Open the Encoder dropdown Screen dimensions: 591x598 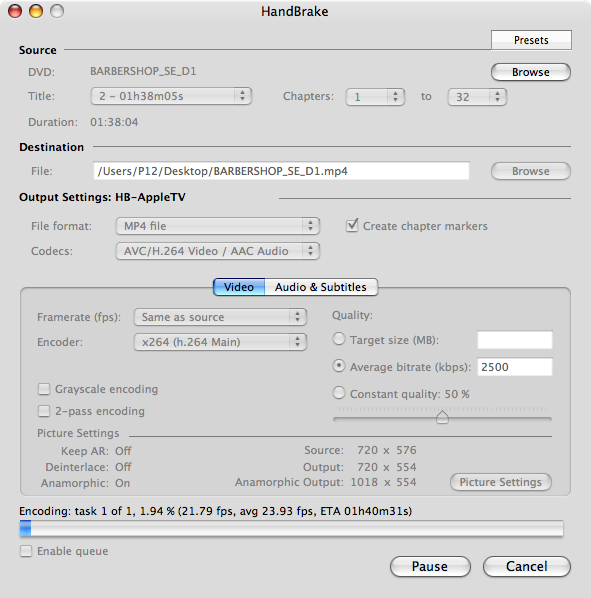click(220, 342)
